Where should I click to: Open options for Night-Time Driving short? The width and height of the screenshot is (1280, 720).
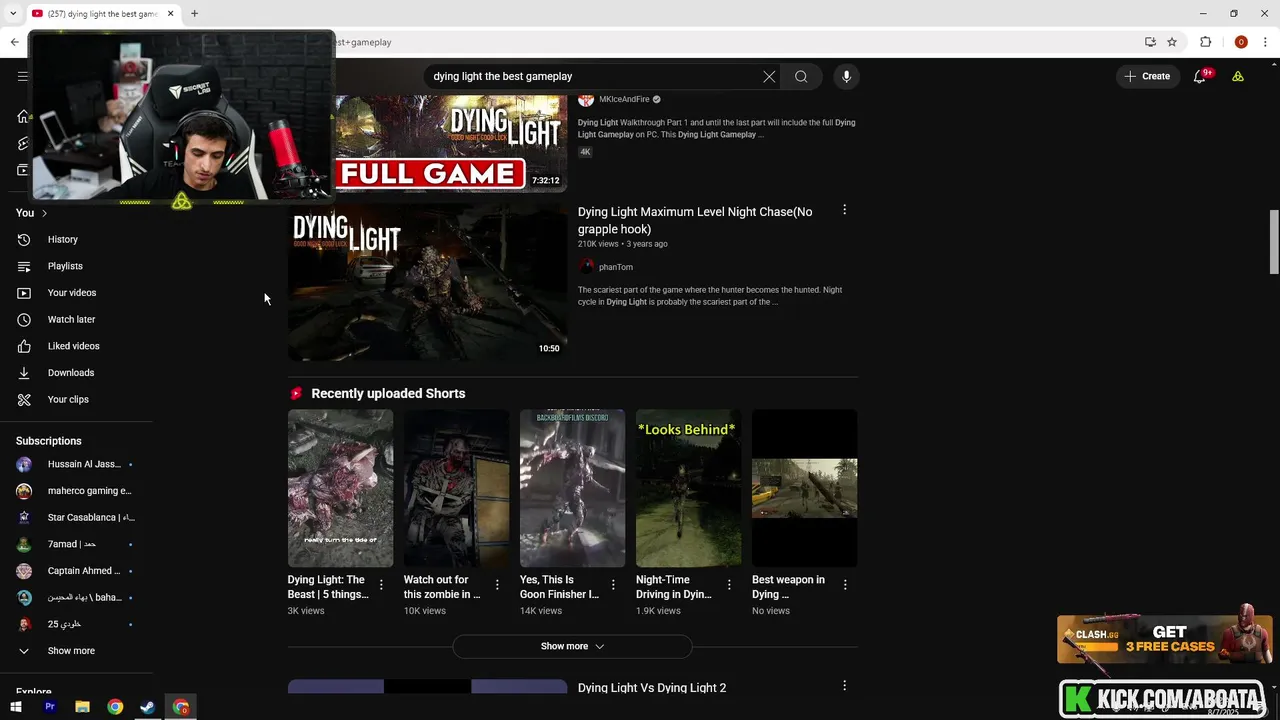tap(729, 585)
